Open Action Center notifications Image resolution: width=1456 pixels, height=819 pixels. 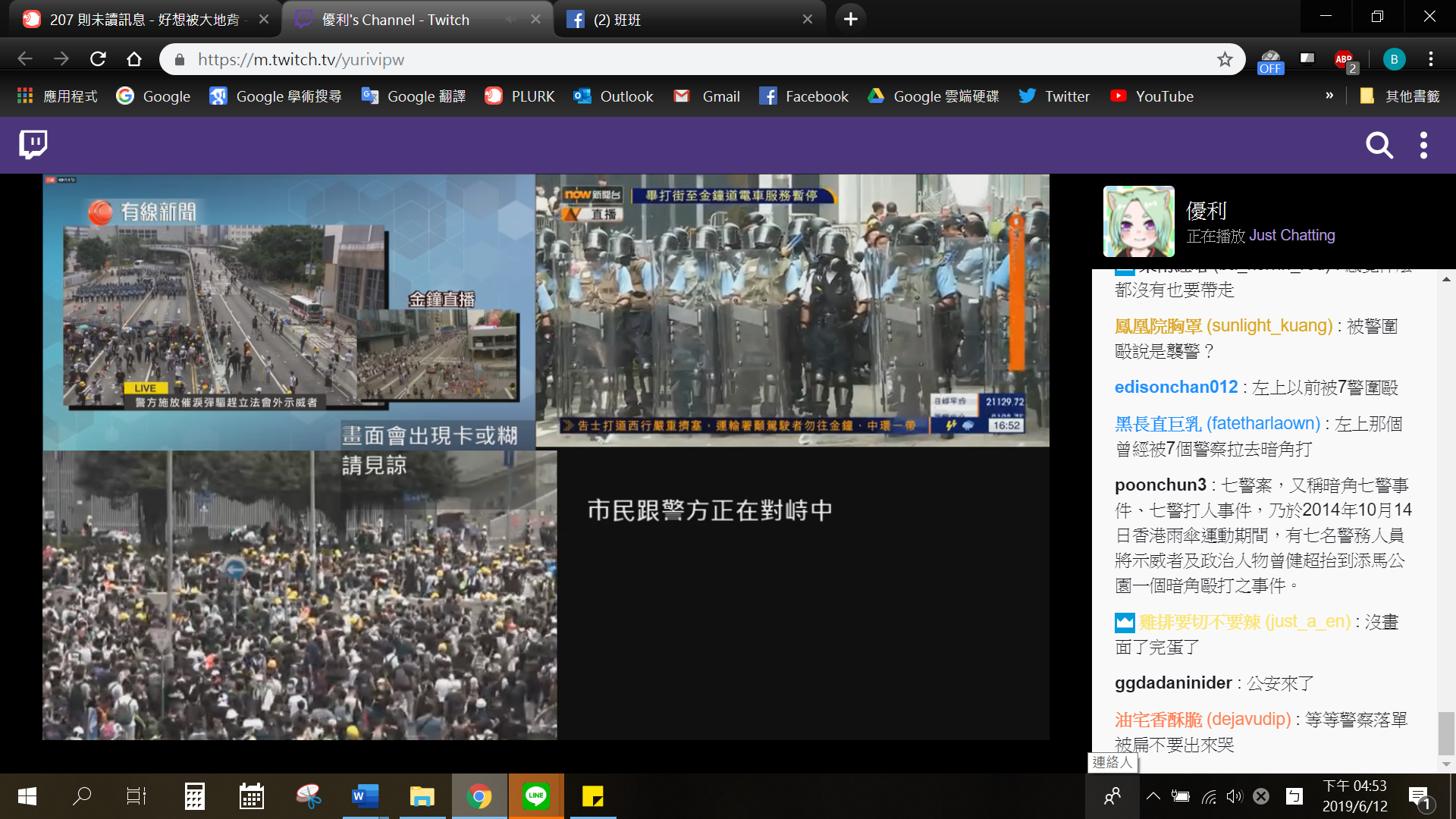(x=1420, y=797)
